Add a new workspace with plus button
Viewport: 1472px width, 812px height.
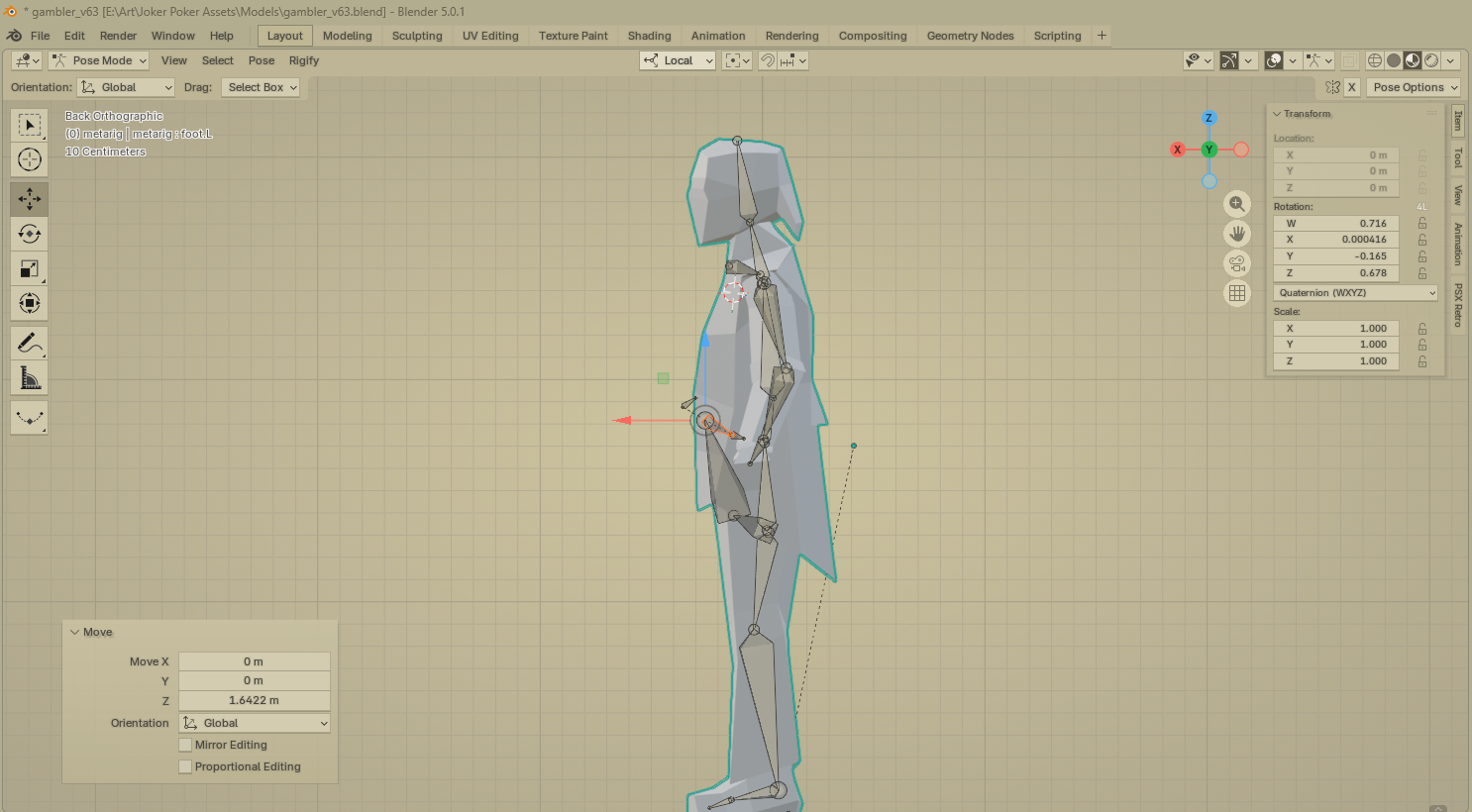coord(1102,36)
